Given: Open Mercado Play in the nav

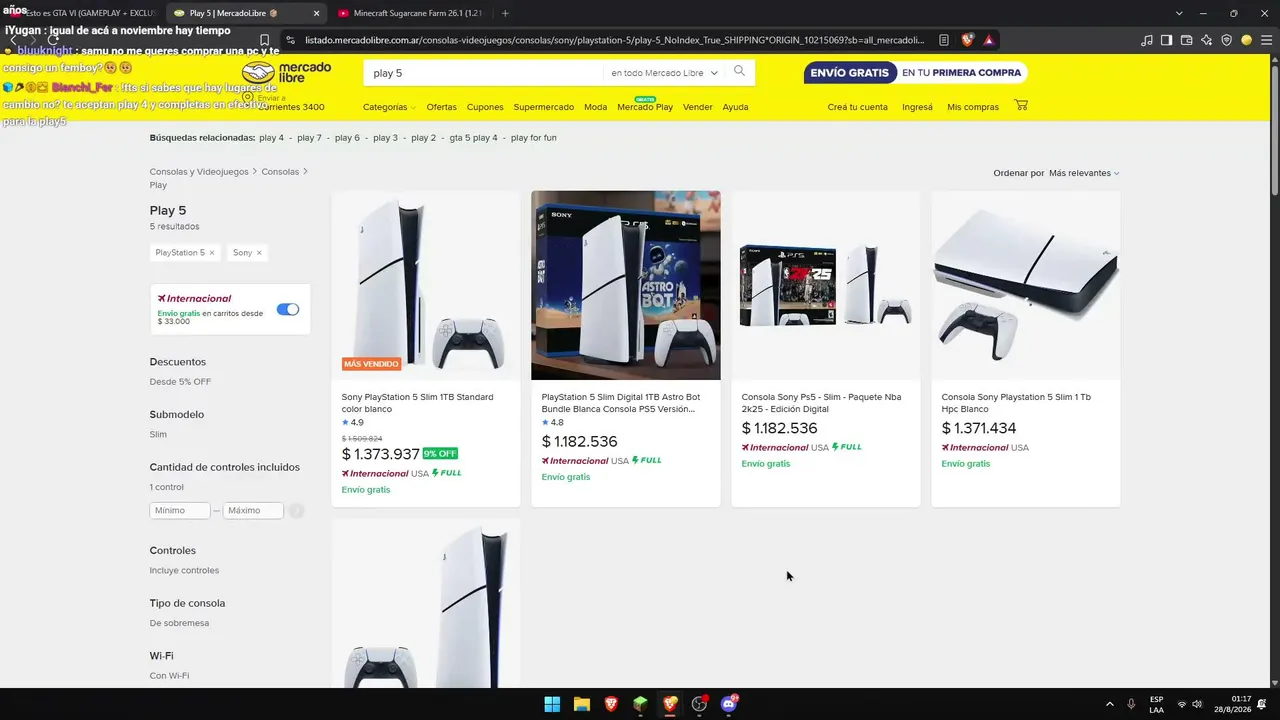Looking at the screenshot, I should click(x=645, y=107).
